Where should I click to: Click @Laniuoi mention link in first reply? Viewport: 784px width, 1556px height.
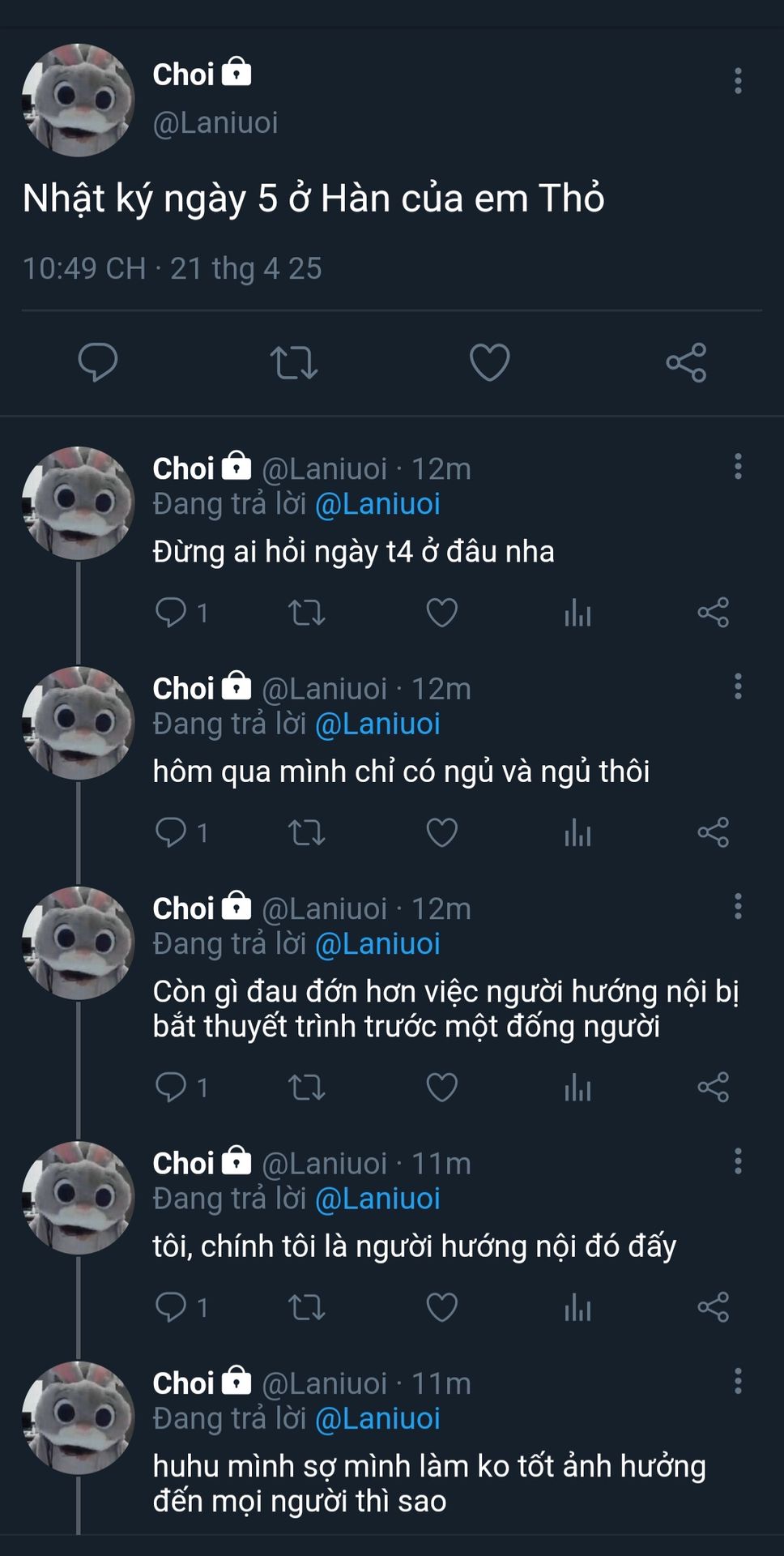[x=377, y=504]
